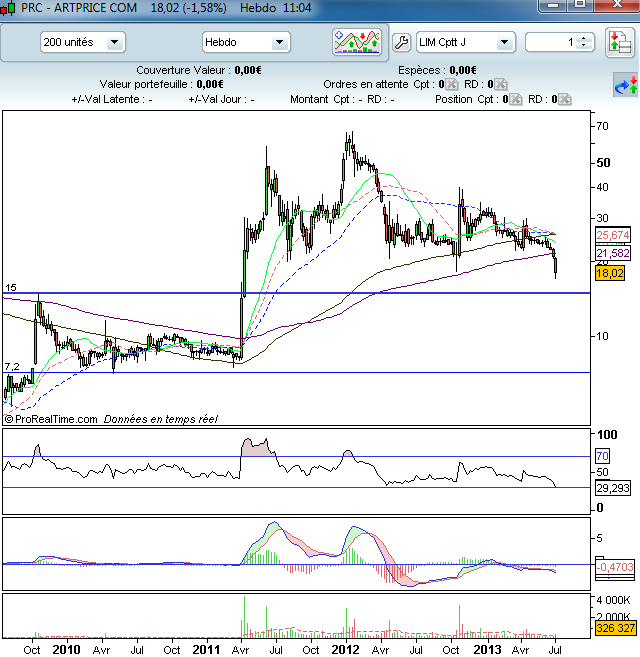Click the blue arrow trading mode icon

point(625,85)
